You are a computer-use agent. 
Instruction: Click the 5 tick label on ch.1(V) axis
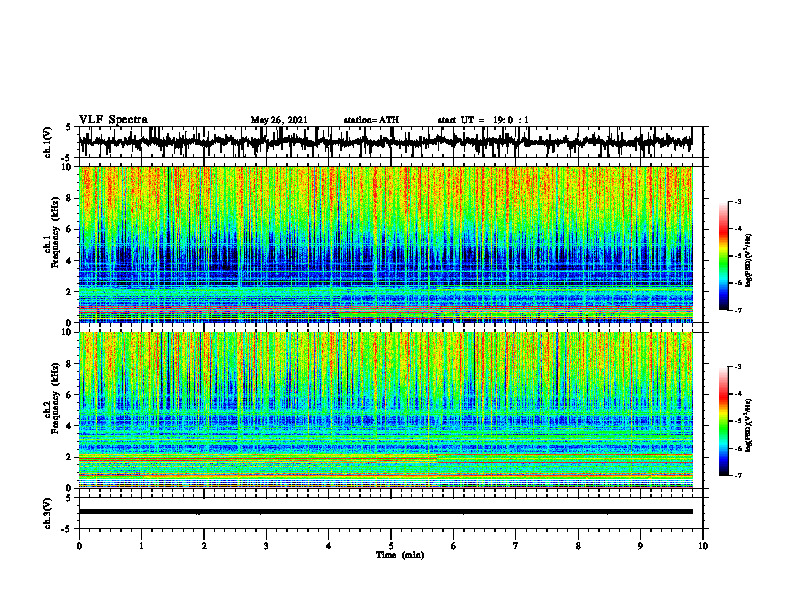pos(69,127)
